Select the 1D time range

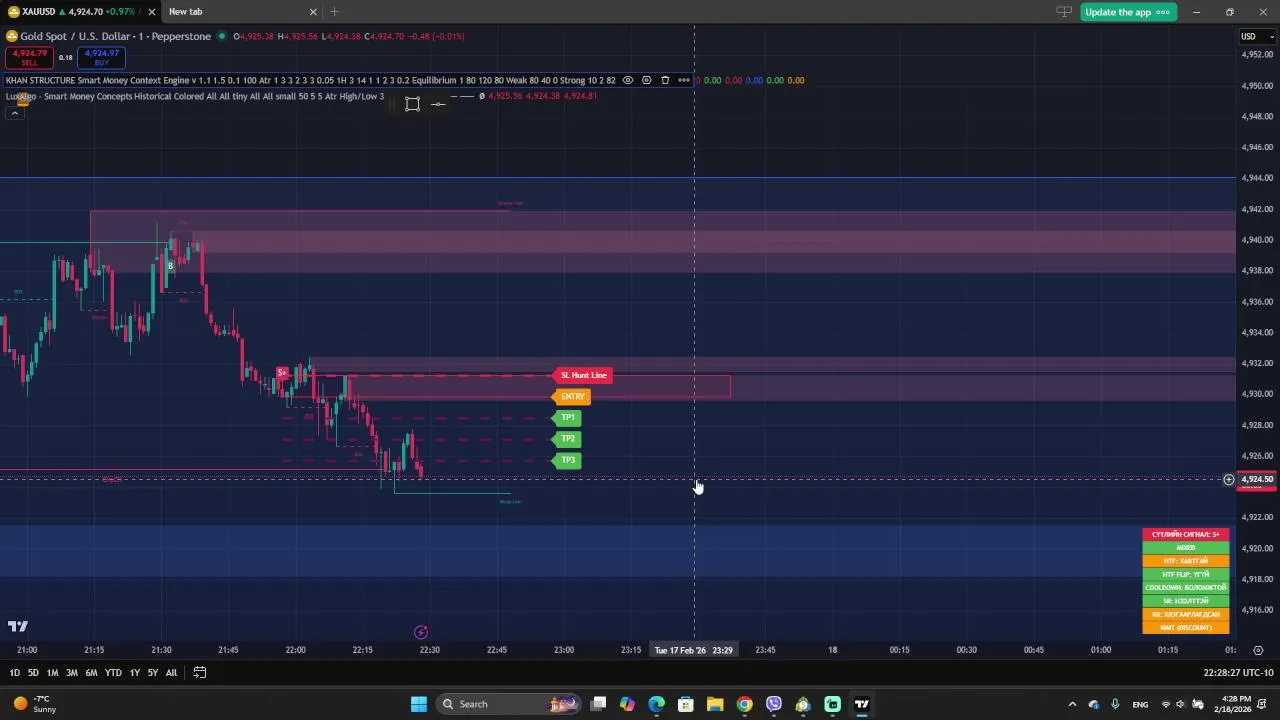14,673
